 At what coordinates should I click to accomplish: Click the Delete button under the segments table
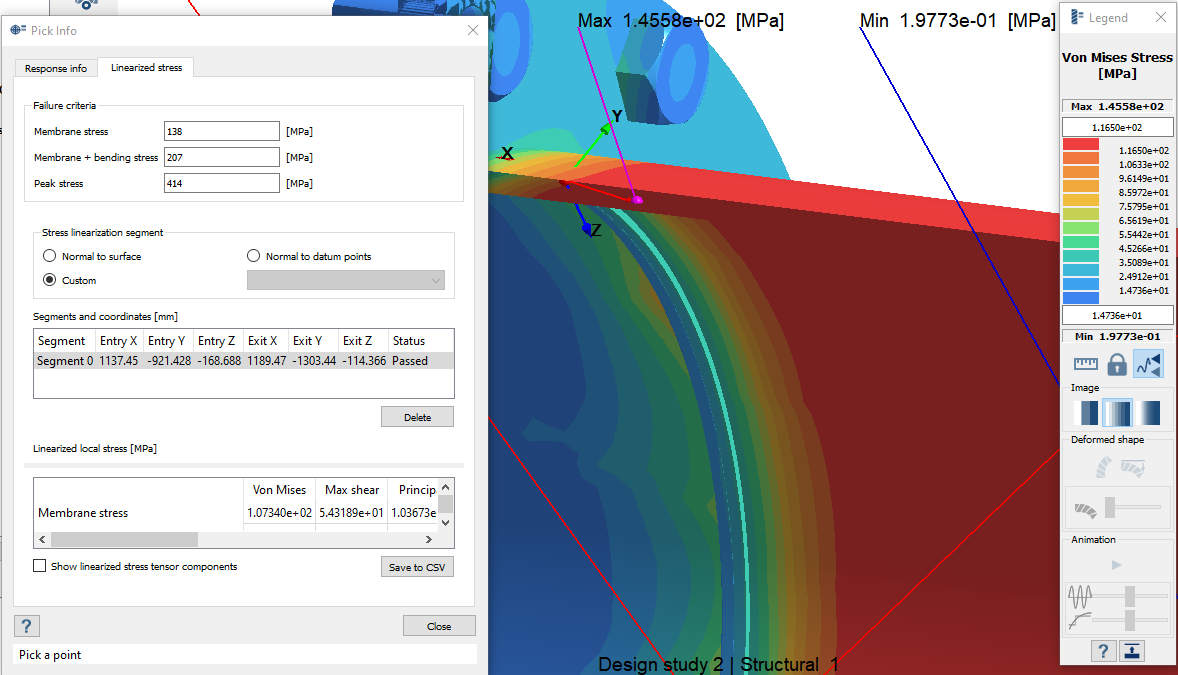click(x=417, y=416)
